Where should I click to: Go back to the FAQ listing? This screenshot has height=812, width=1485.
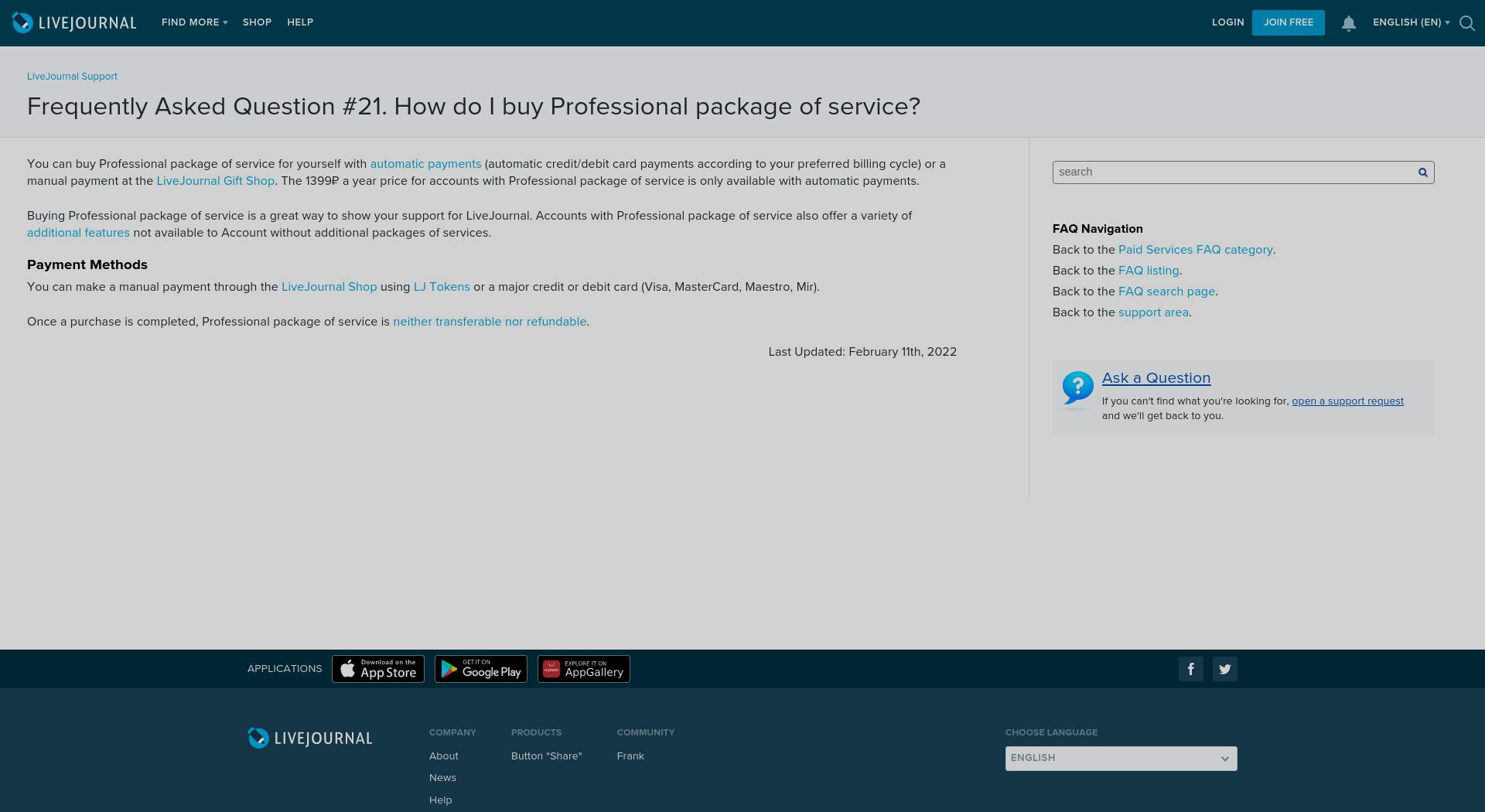click(1149, 271)
